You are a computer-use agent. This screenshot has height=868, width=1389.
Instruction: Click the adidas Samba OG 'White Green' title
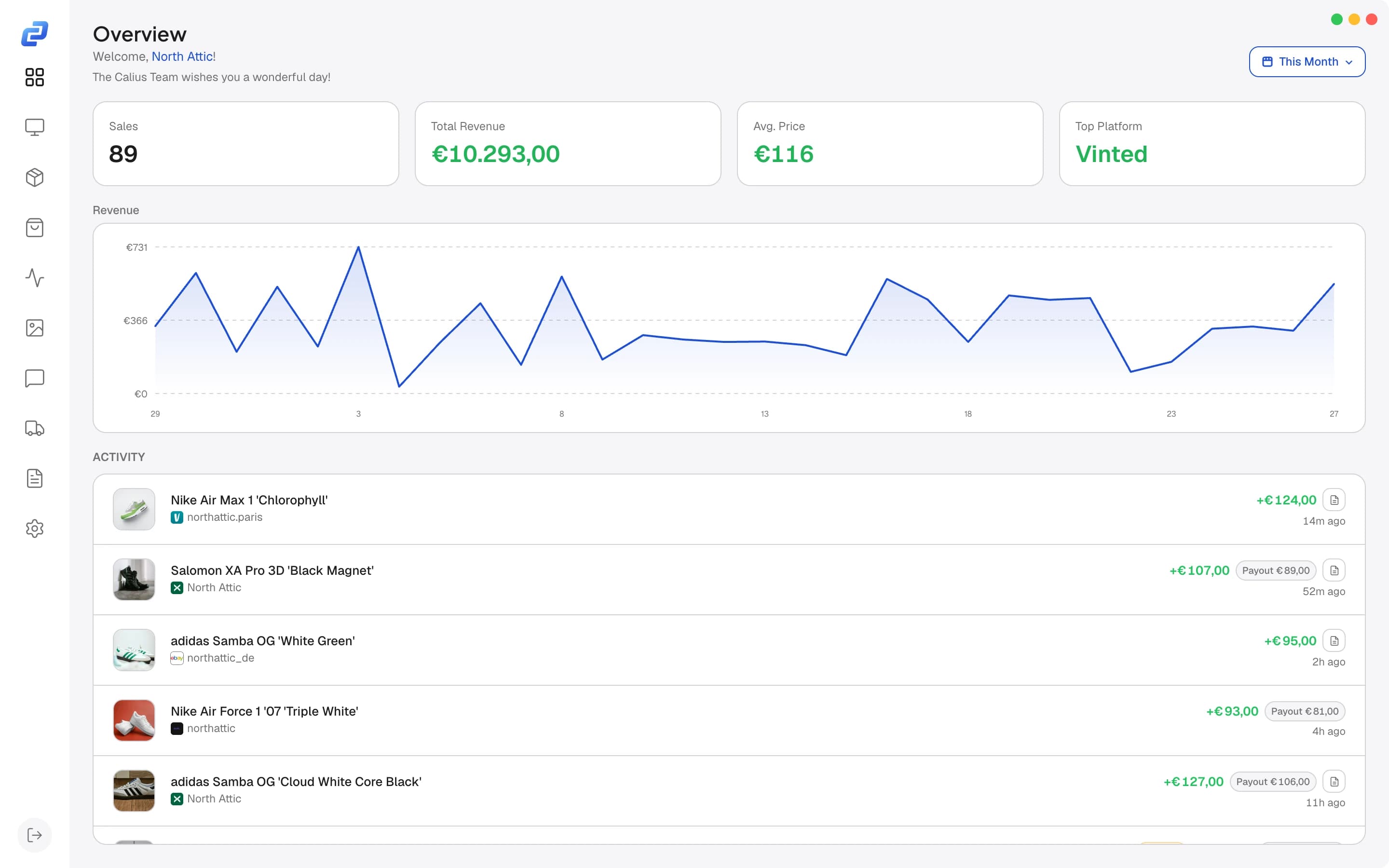pyautogui.click(x=262, y=641)
